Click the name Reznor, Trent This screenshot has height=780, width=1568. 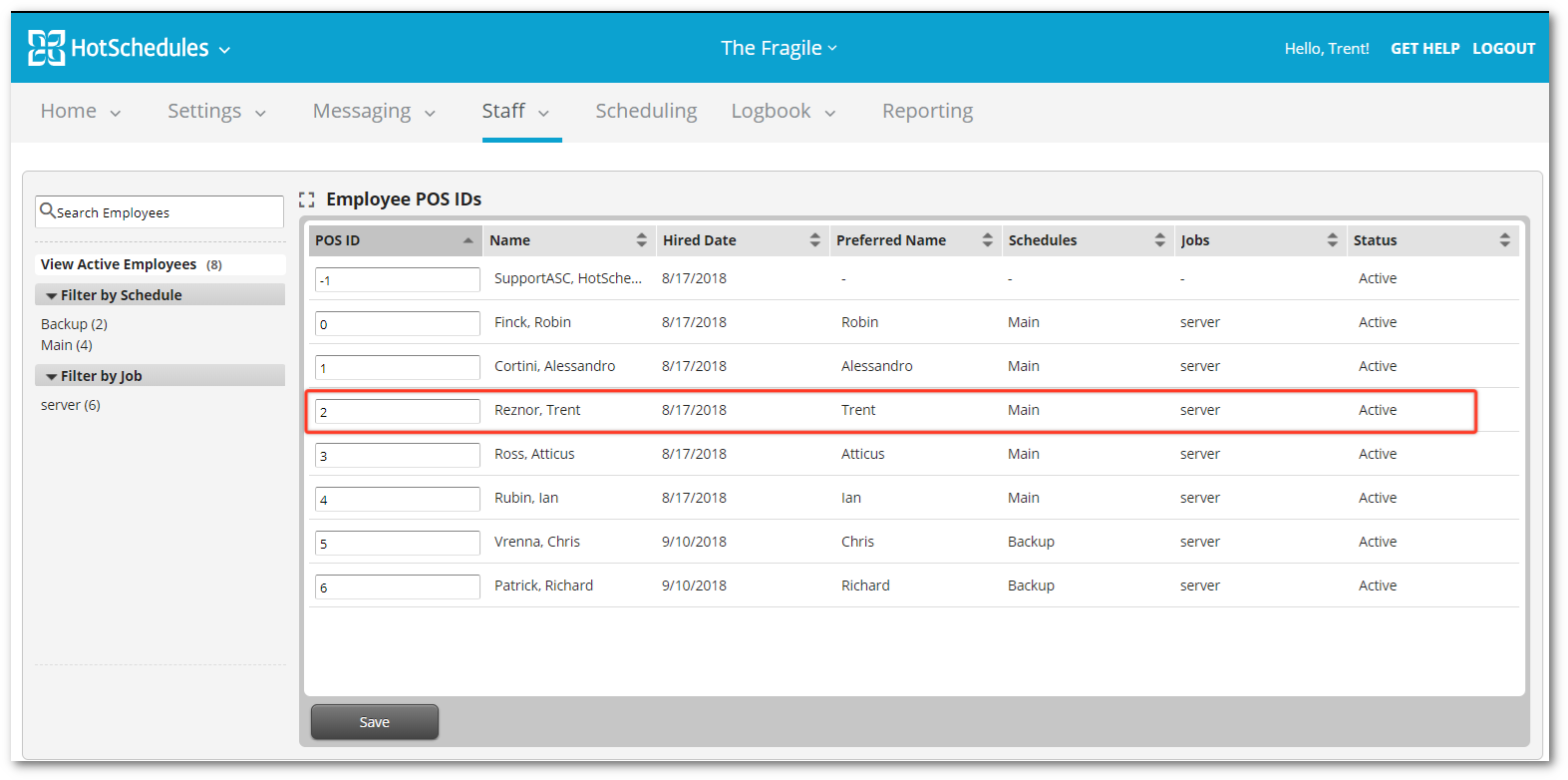coord(537,410)
